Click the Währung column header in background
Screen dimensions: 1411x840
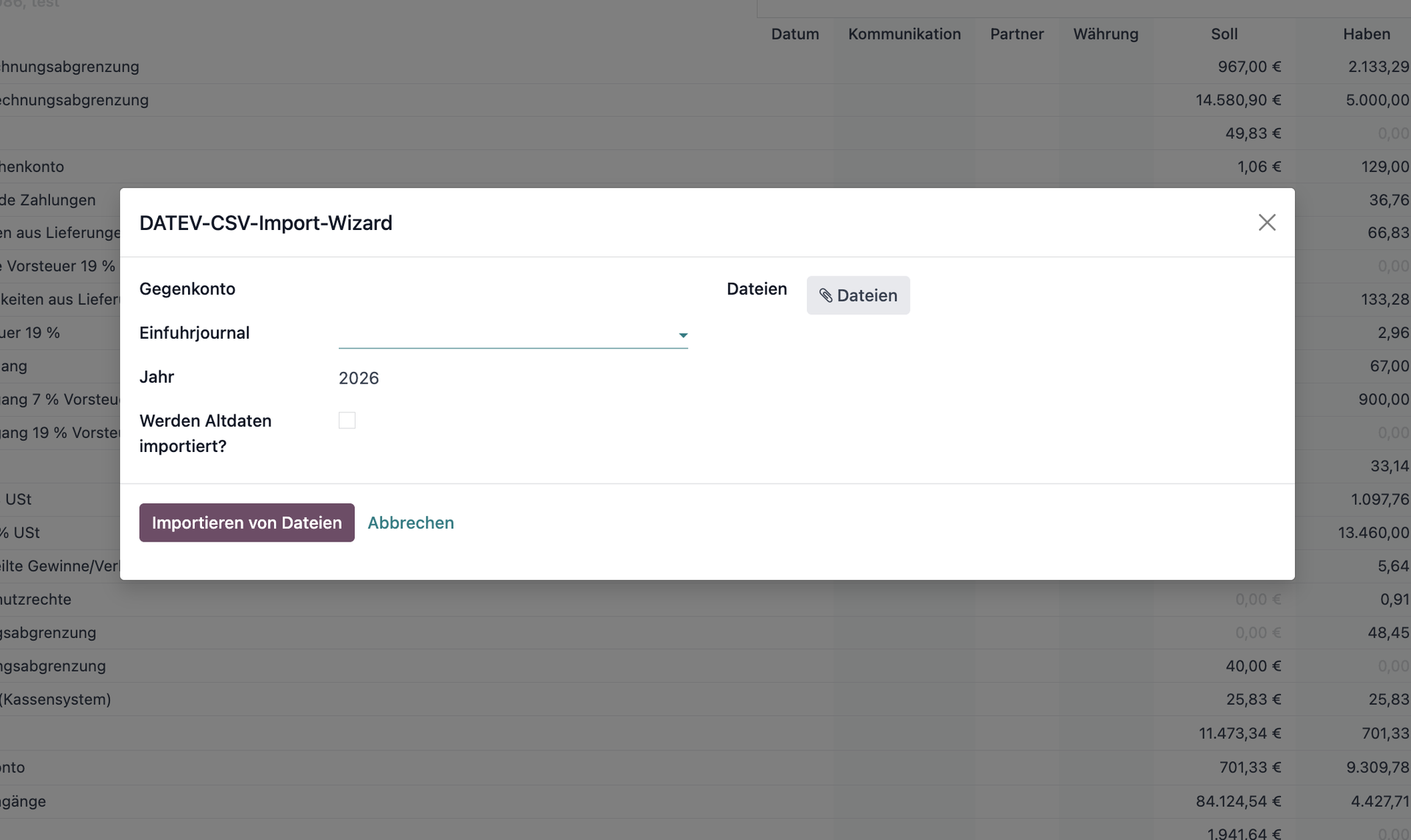coord(1106,34)
